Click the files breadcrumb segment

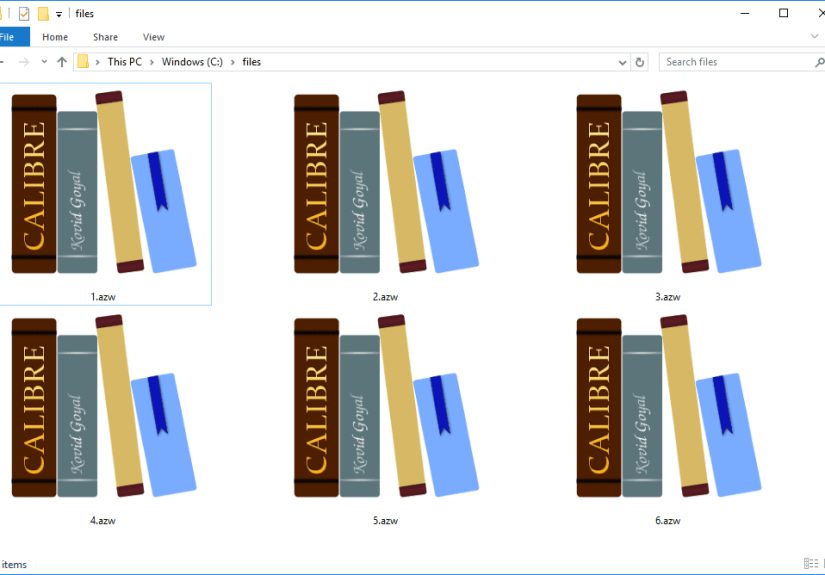pyautogui.click(x=251, y=62)
